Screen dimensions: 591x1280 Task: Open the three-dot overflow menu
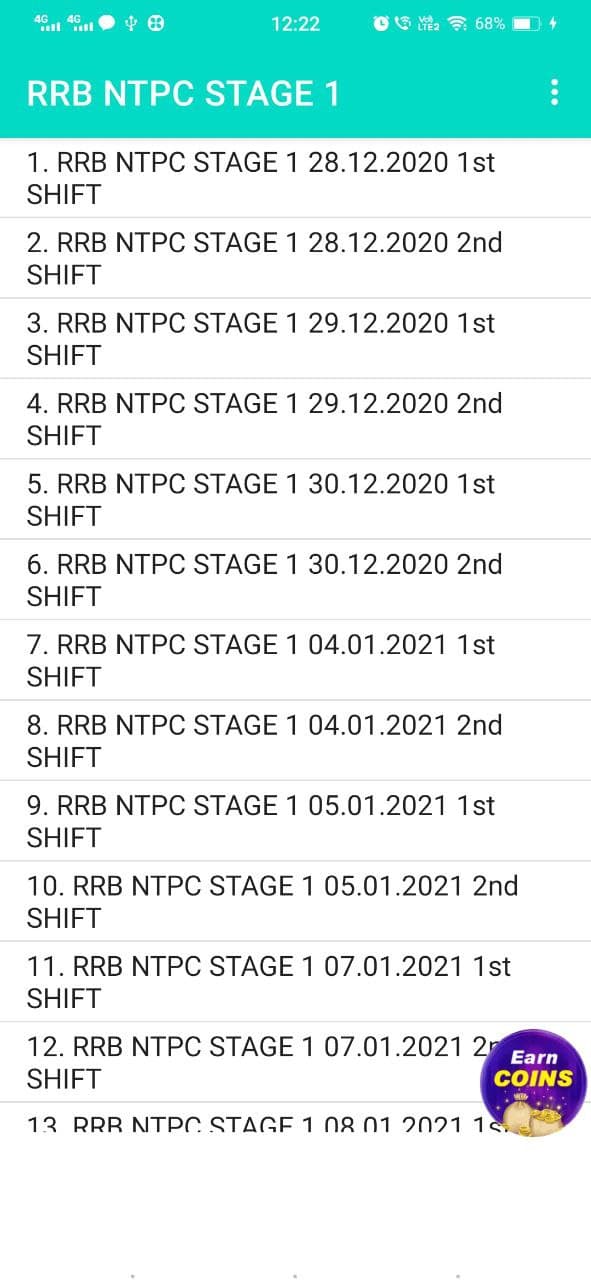(x=554, y=93)
